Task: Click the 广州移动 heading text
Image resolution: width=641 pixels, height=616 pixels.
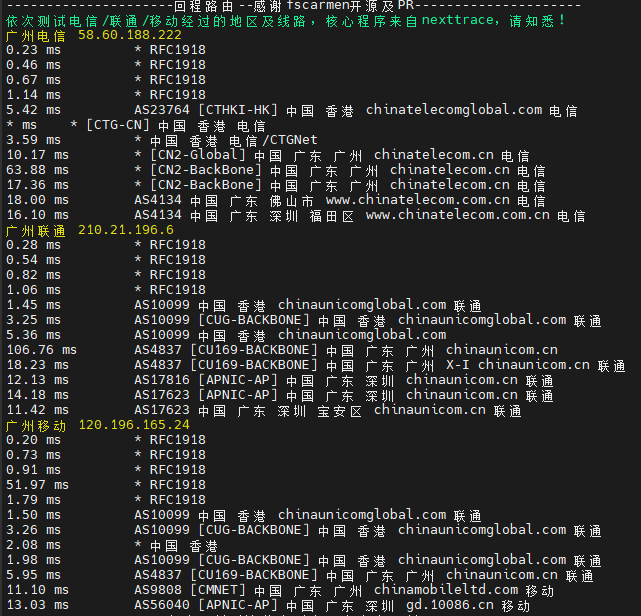Action: 36,426
